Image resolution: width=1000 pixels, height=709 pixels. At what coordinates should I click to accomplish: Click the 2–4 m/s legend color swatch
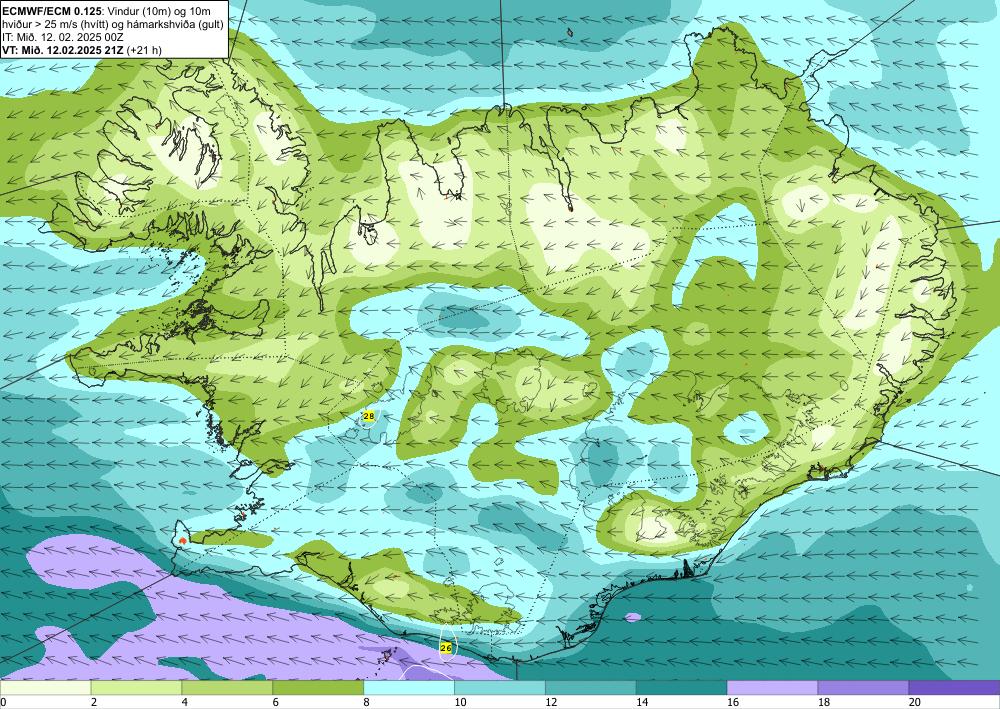tap(136, 687)
